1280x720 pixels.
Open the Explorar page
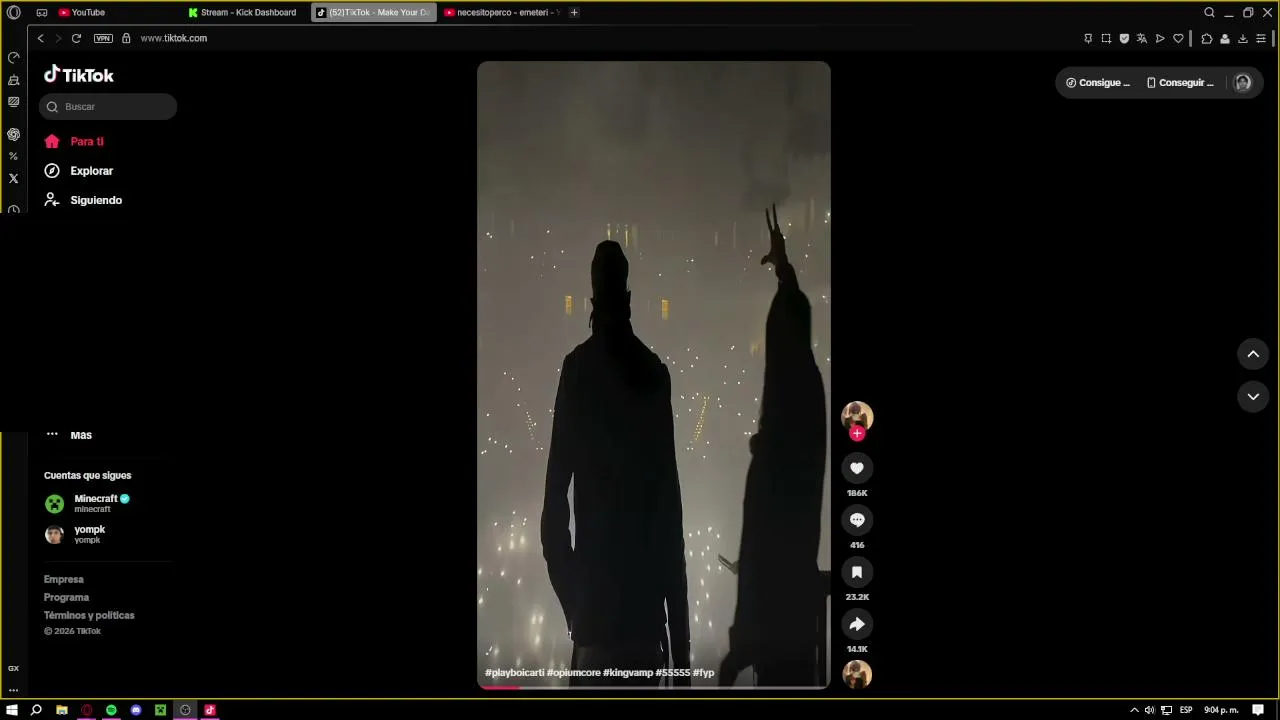[x=79, y=171]
